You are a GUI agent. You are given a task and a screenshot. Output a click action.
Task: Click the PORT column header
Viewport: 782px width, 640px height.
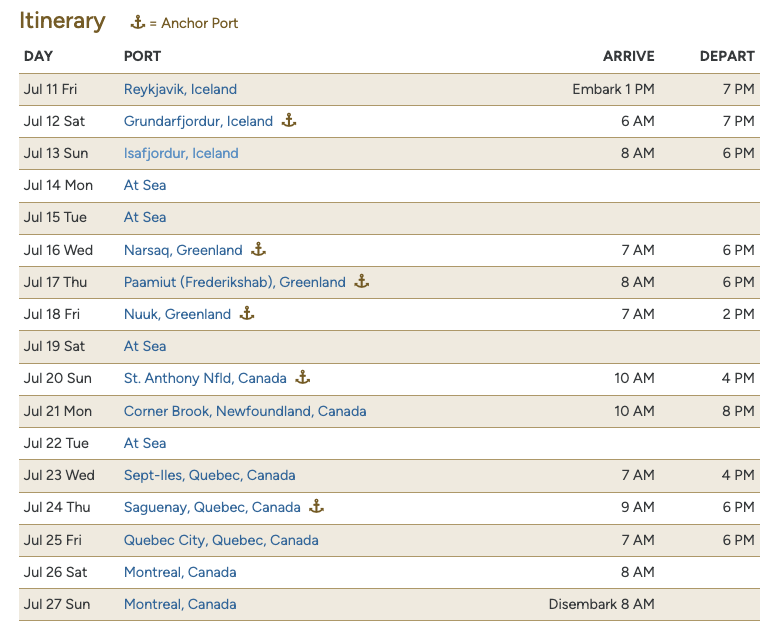[x=142, y=56]
